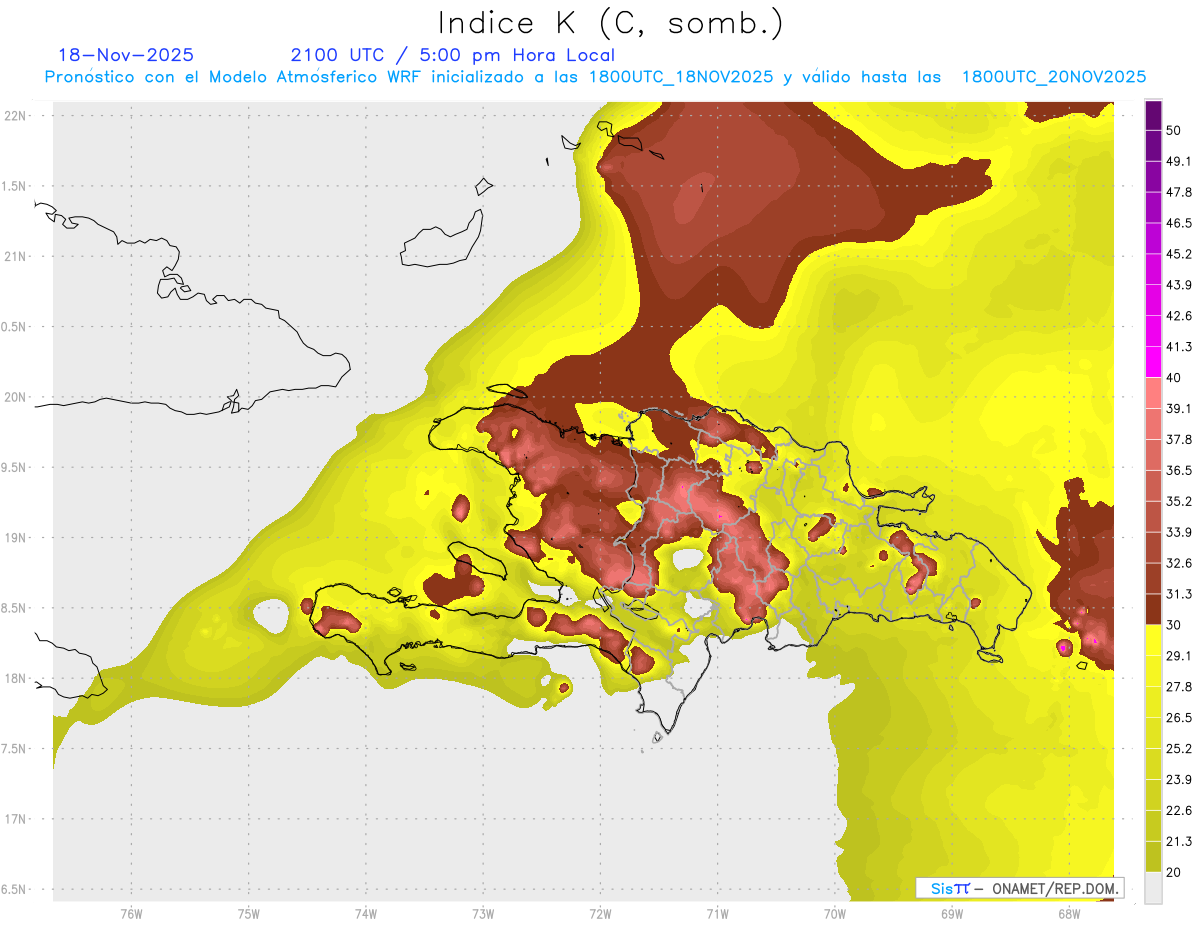Image resolution: width=1200 pixels, height=927 pixels.
Task: Pick the colorbar swatch between 45.2 and 46.5
Action: pyautogui.click(x=1153, y=238)
